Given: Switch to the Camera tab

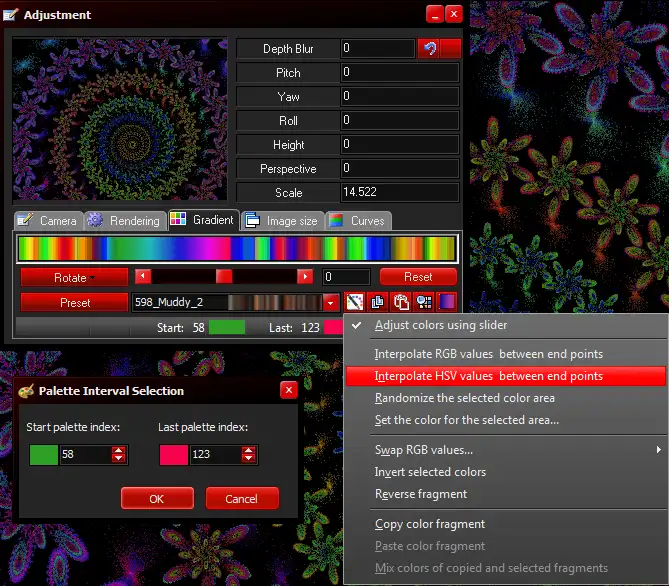Looking at the screenshot, I should [x=49, y=221].
